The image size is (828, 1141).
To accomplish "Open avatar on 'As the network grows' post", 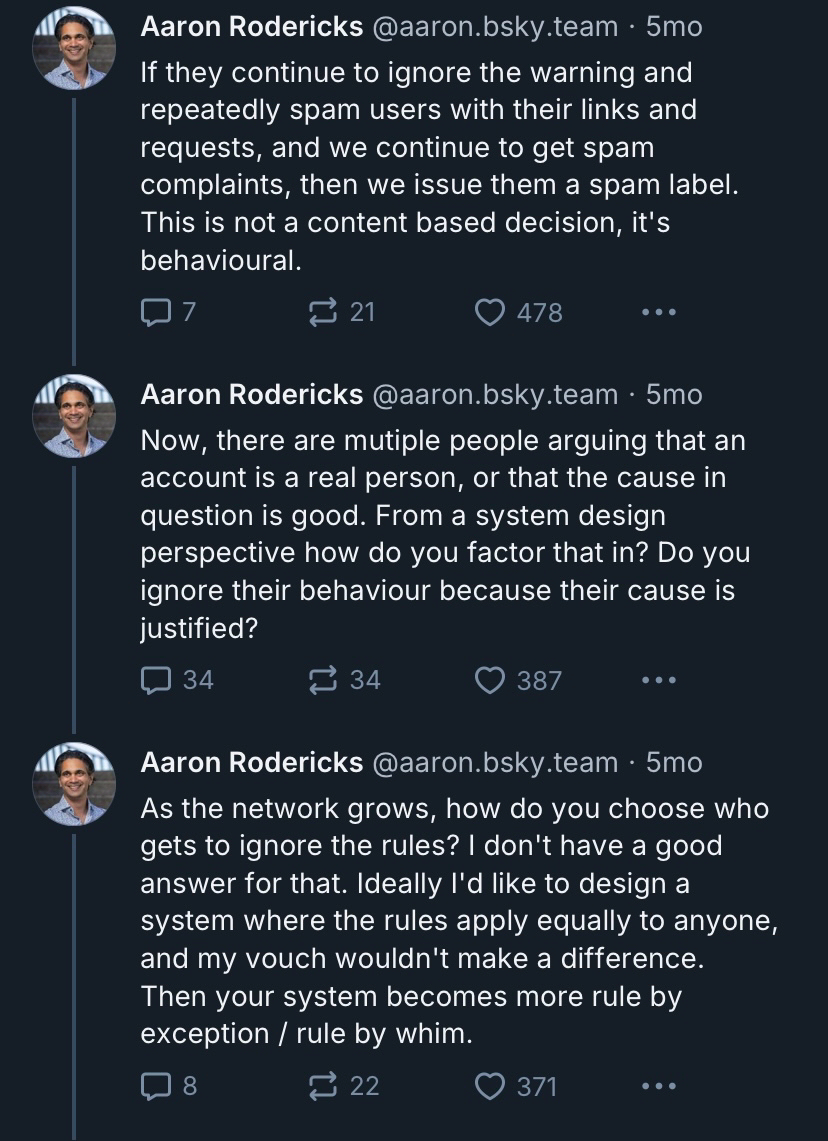I will point(75,784).
